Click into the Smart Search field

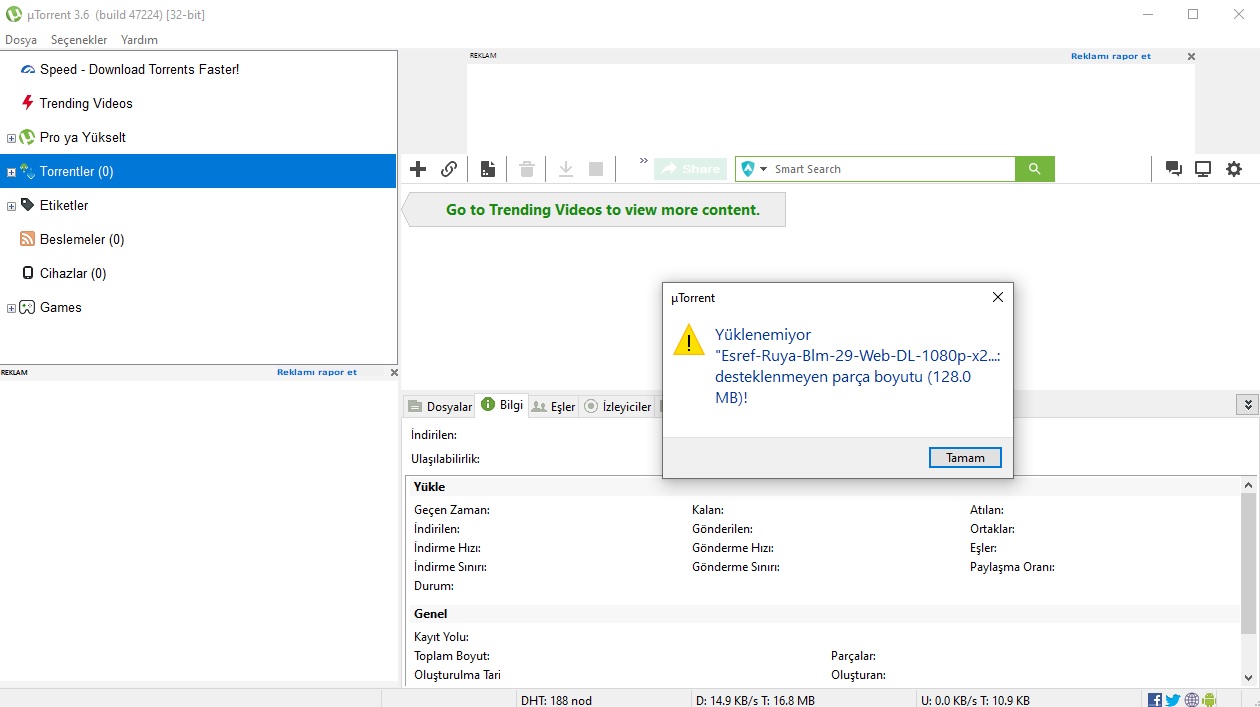pyautogui.click(x=893, y=169)
